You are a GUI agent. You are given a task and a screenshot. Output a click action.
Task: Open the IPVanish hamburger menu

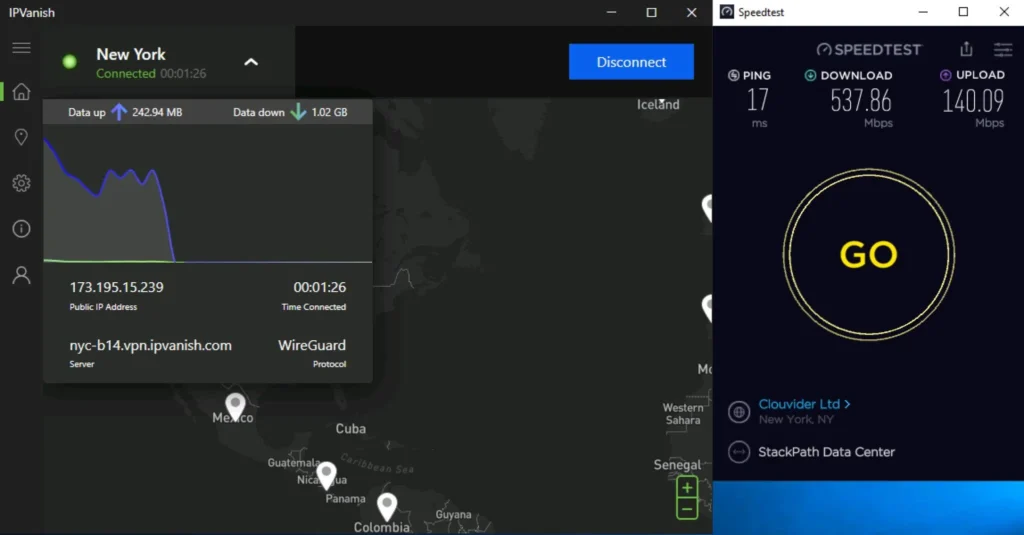click(x=21, y=48)
